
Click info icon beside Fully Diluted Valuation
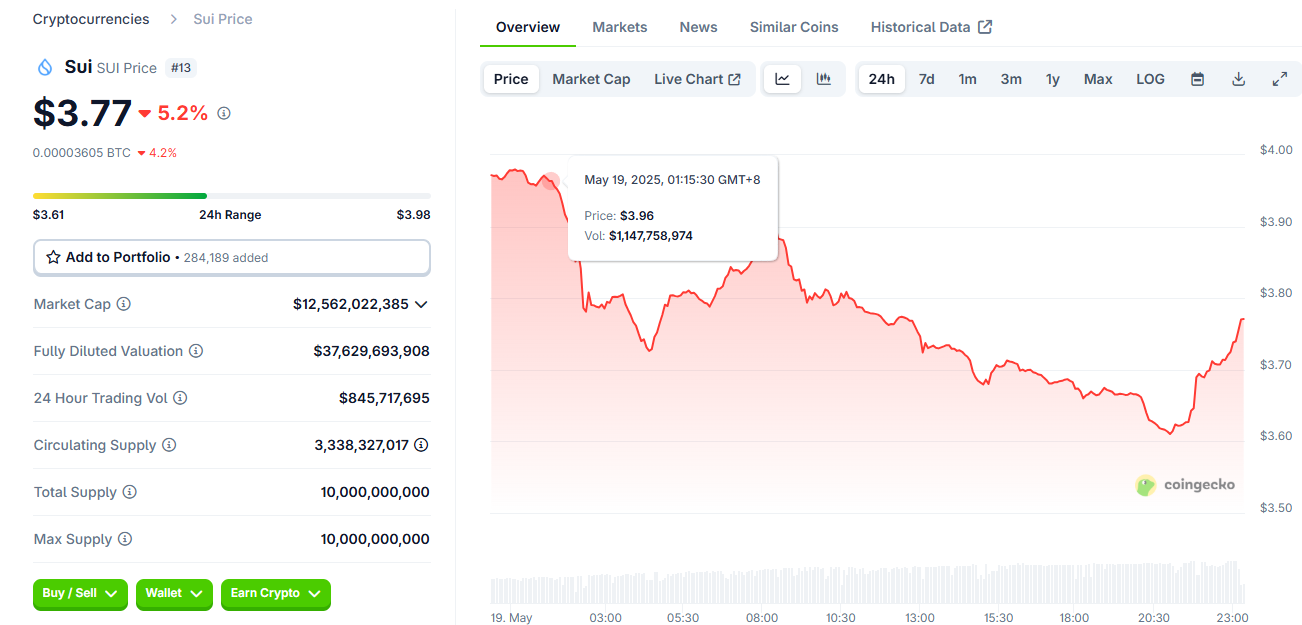(x=196, y=351)
